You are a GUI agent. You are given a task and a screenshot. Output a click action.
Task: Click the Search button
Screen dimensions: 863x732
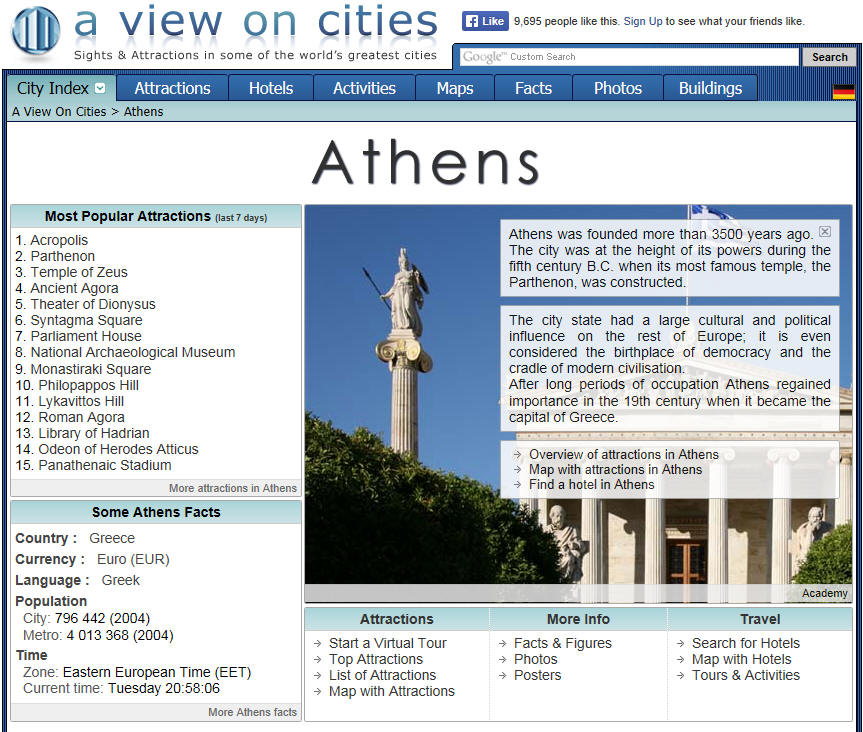[829, 57]
